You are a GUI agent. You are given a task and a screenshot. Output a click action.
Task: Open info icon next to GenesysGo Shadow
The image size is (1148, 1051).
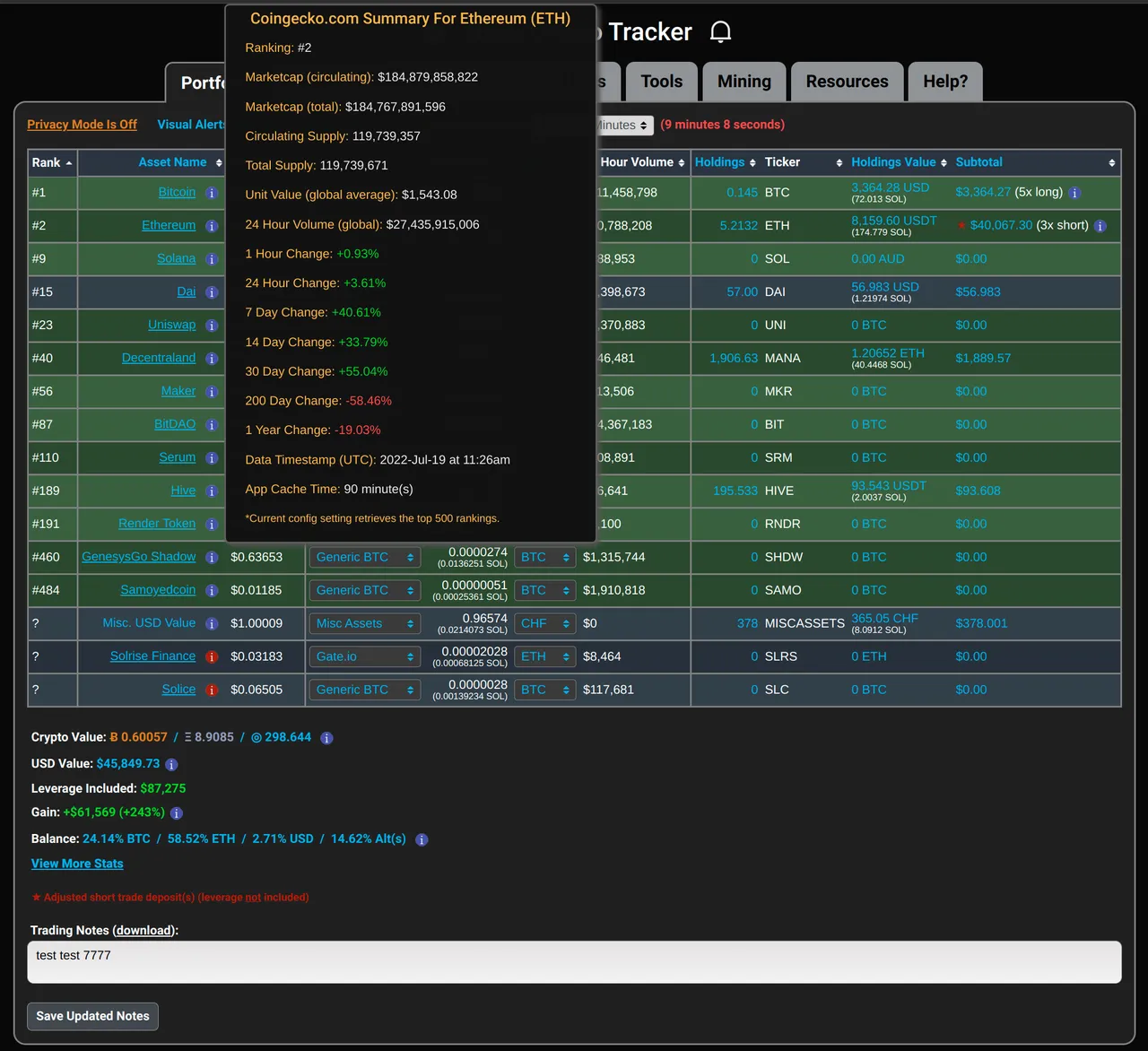(x=212, y=558)
